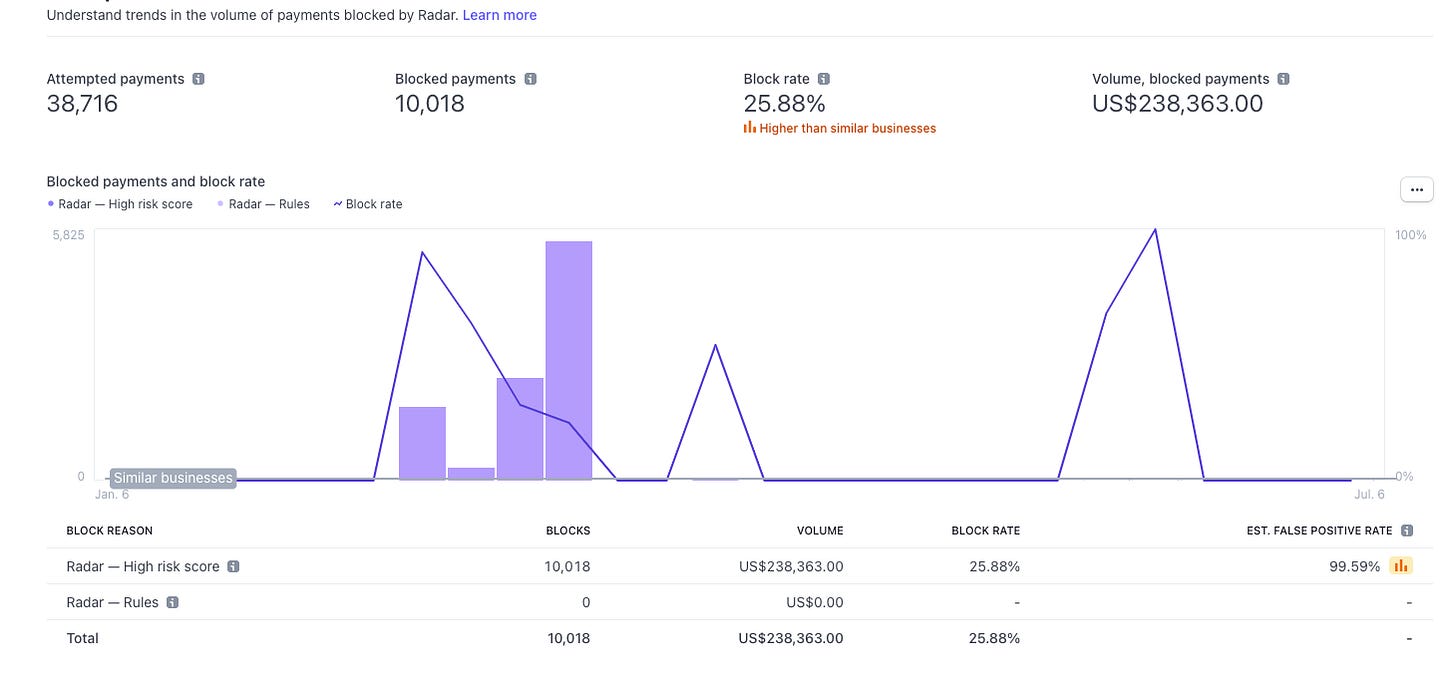Click the Similar businesses tooltip label
The height and width of the screenshot is (688, 1456).
[x=172, y=477]
